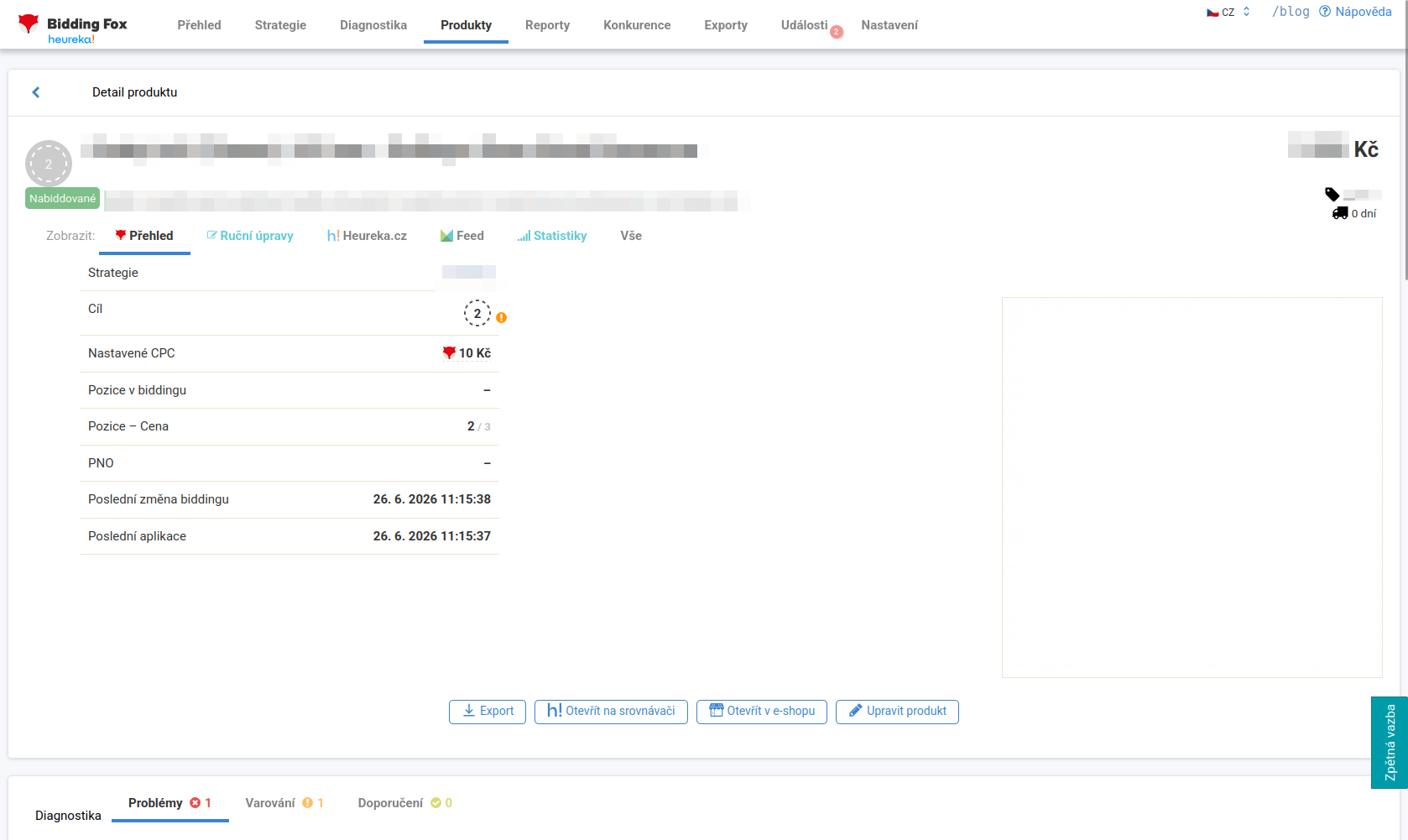
Task: Click the delivery truck icon
Action: coord(1340,213)
